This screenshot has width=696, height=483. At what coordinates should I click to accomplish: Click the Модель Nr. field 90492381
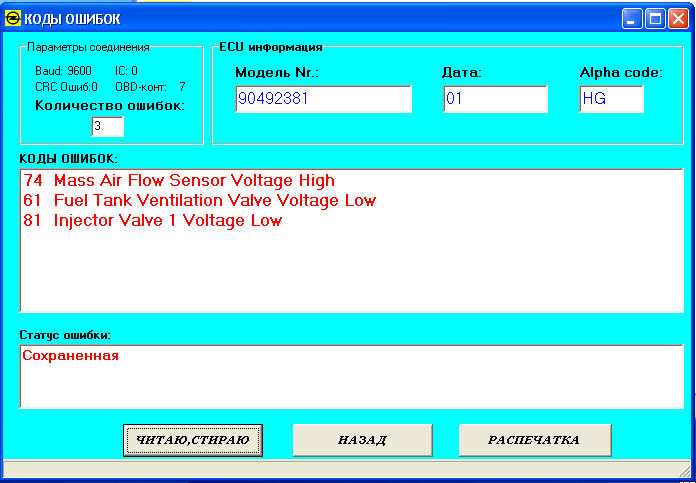coord(323,99)
